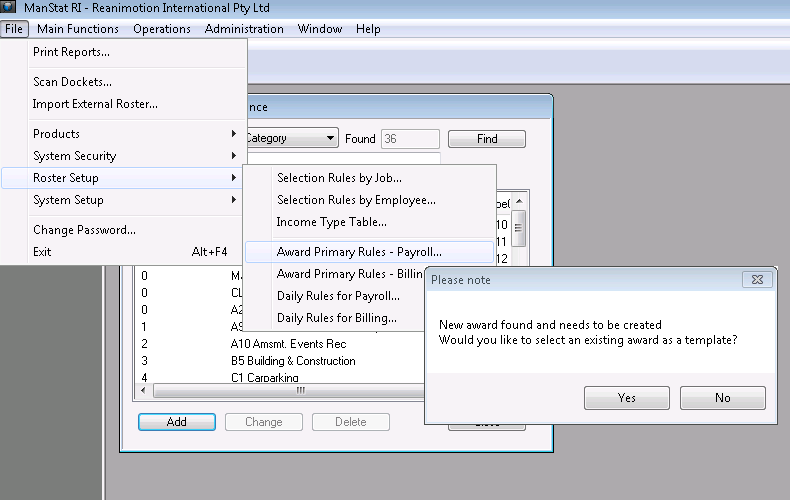The image size is (790, 500).
Task: Open Daily Rules for Payroll
Action: coord(338,296)
